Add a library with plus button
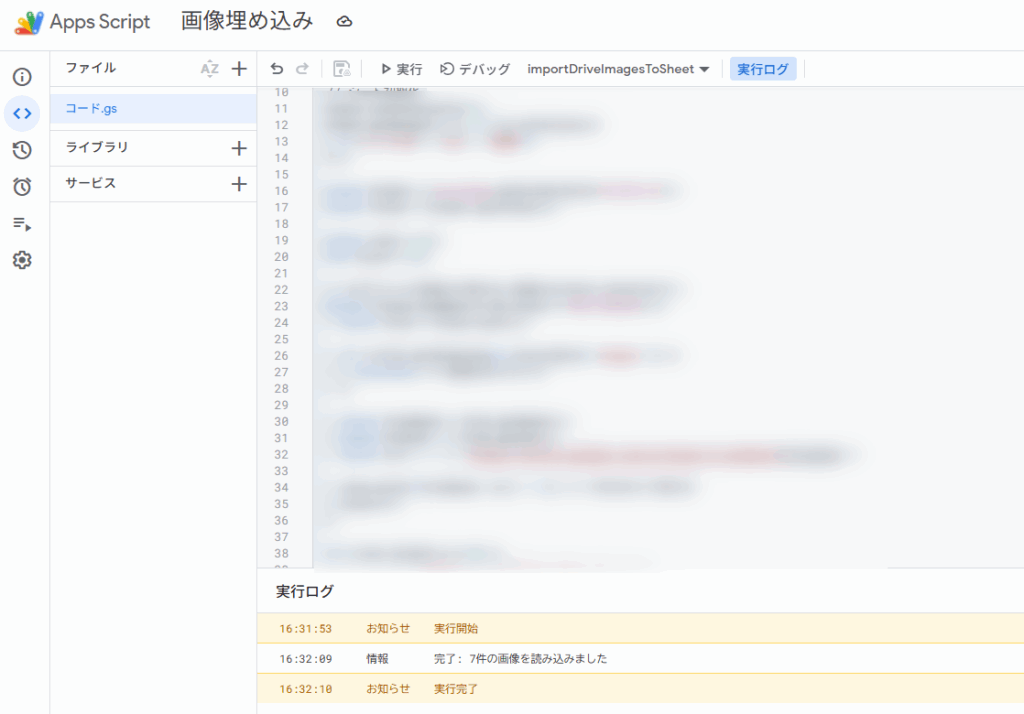Screen dimensions: 1024x714 [239, 148]
